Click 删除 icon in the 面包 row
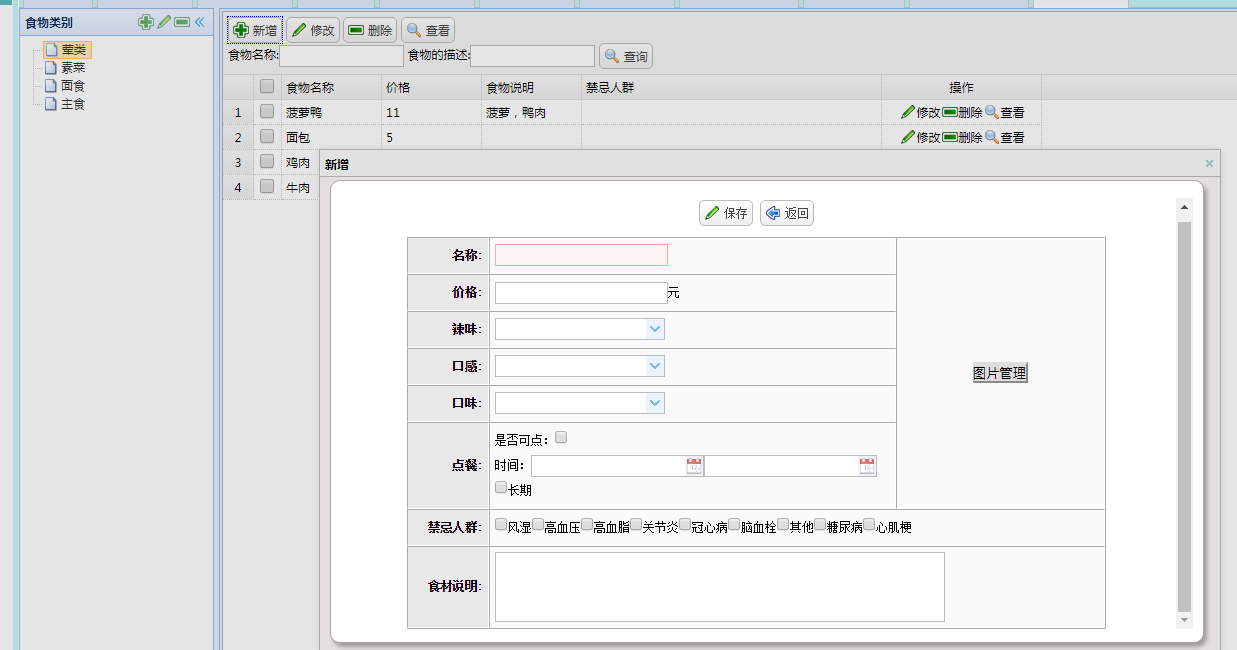This screenshot has width=1237, height=650. 950,137
